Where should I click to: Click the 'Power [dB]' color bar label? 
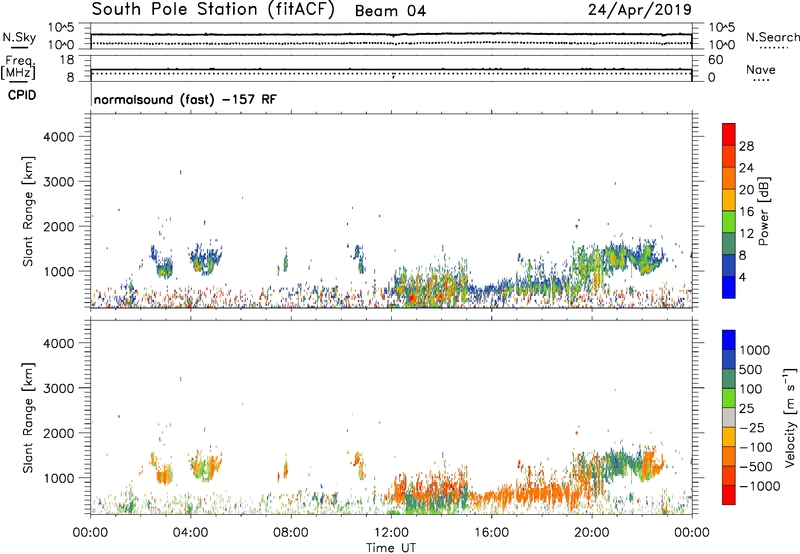click(x=764, y=211)
